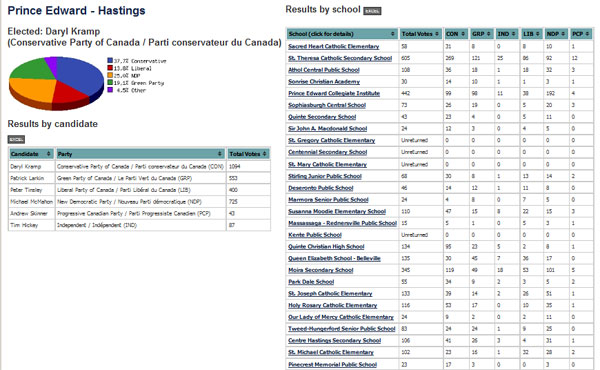Open Centre Hastings Secondary School link
The width and height of the screenshot is (600, 370).
pos(335,341)
